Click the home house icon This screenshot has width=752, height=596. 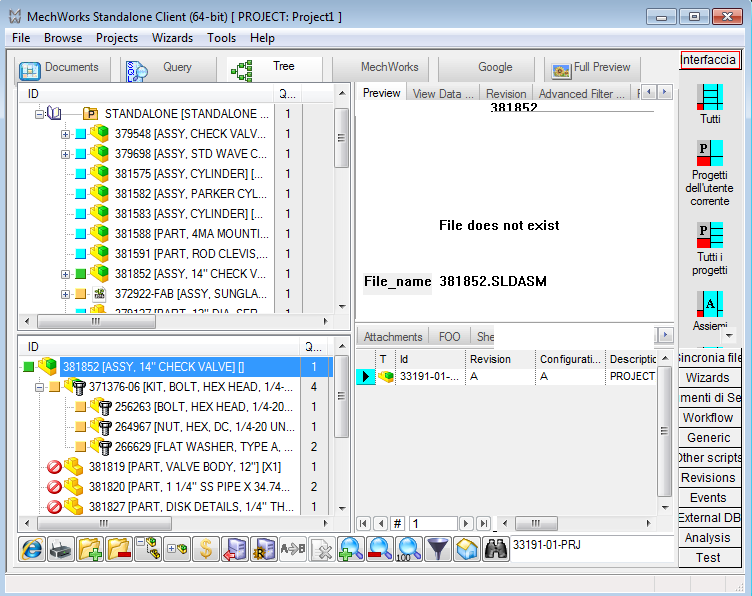[467, 549]
